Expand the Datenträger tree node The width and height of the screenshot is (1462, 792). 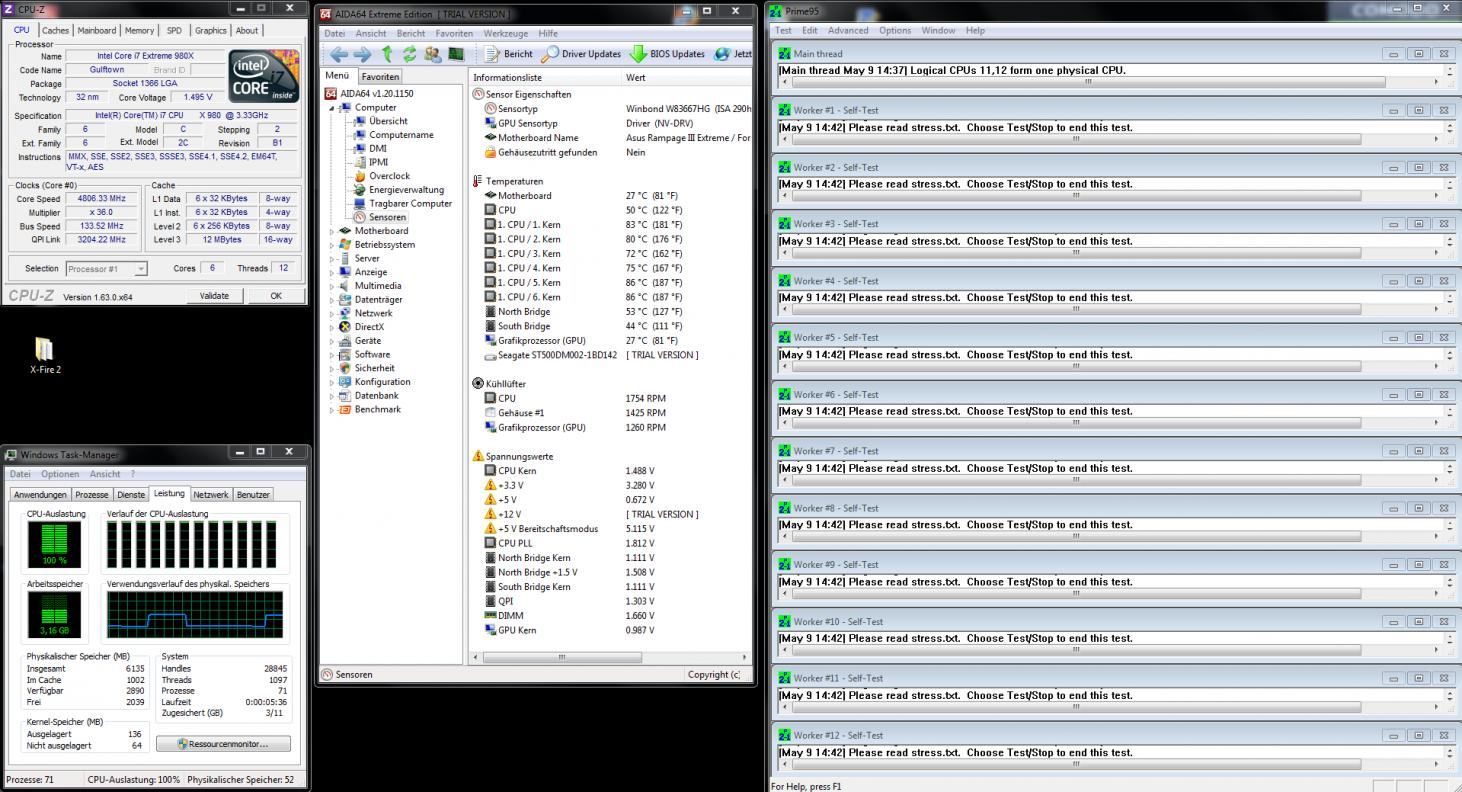[x=332, y=300]
